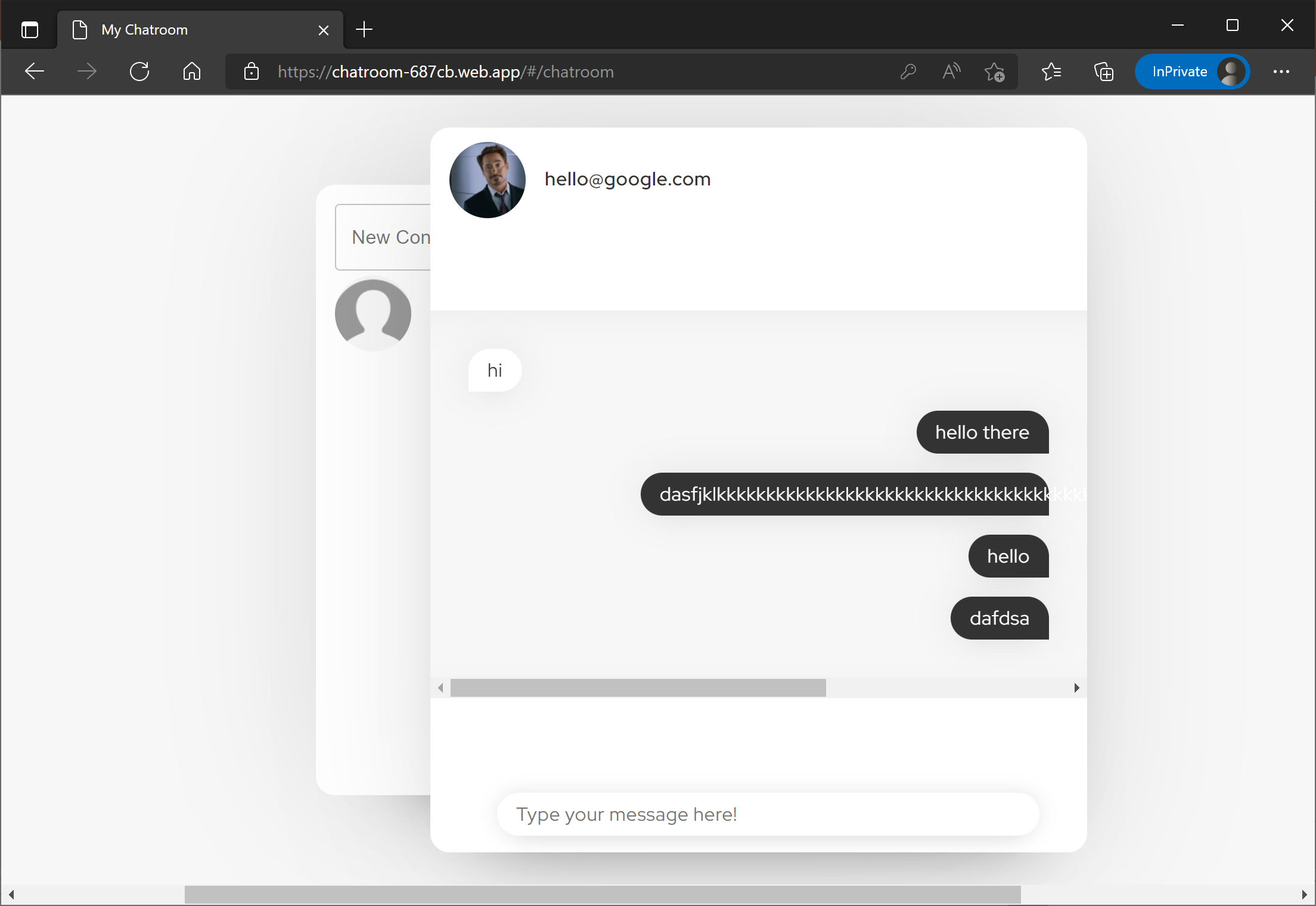Open the browser home page

click(x=192, y=72)
